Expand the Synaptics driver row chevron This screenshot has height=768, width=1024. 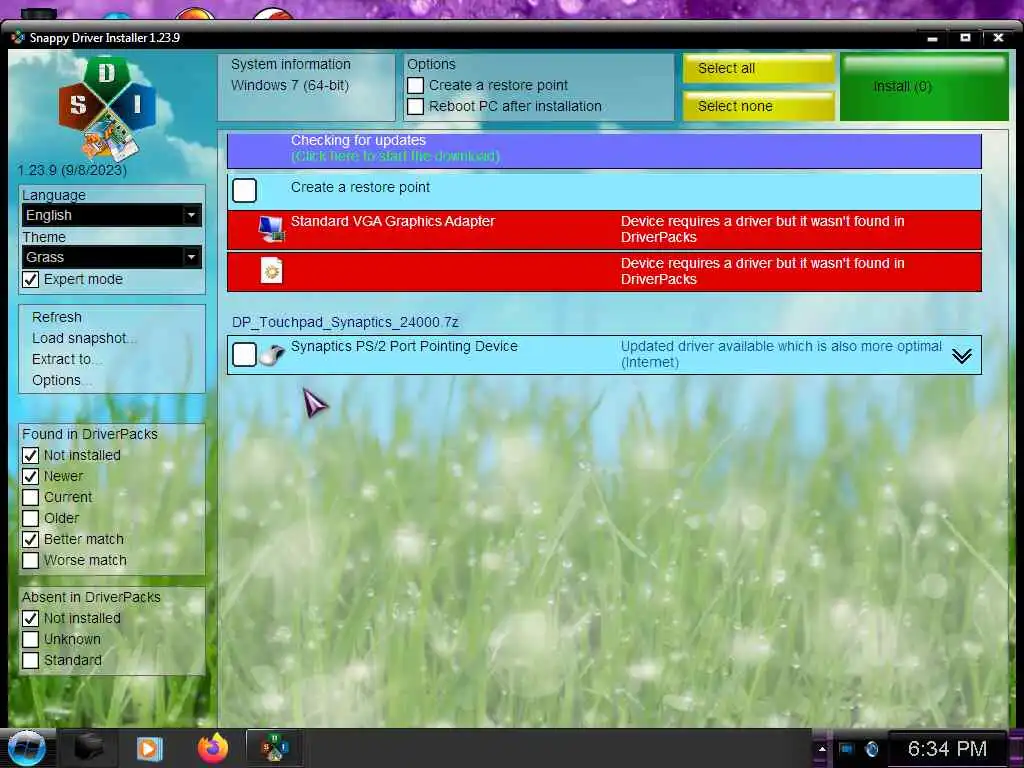pos(961,356)
